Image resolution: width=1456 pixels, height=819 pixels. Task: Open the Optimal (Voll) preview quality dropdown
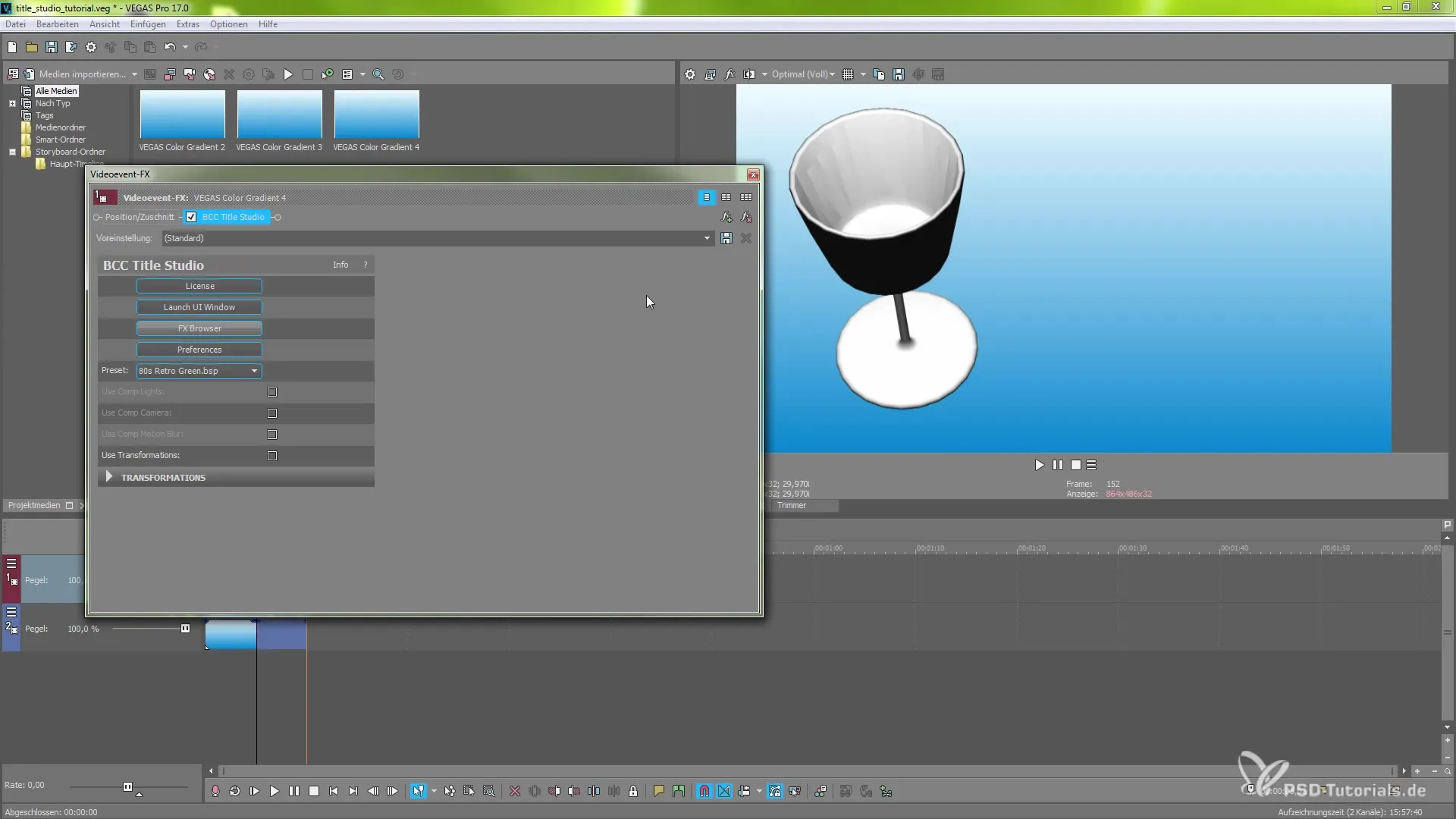[803, 74]
